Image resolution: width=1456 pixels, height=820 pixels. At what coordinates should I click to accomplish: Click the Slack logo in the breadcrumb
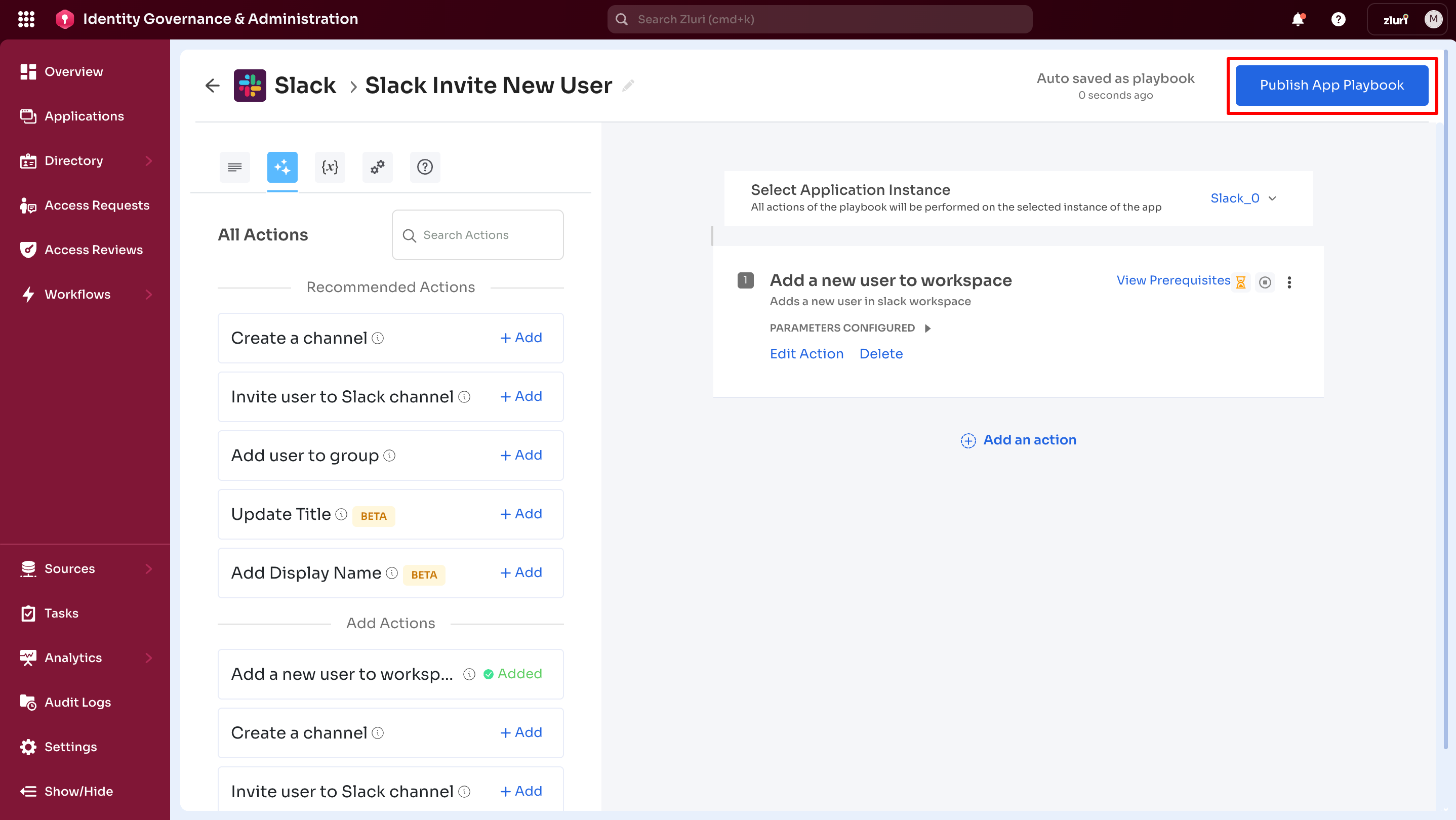tap(251, 85)
